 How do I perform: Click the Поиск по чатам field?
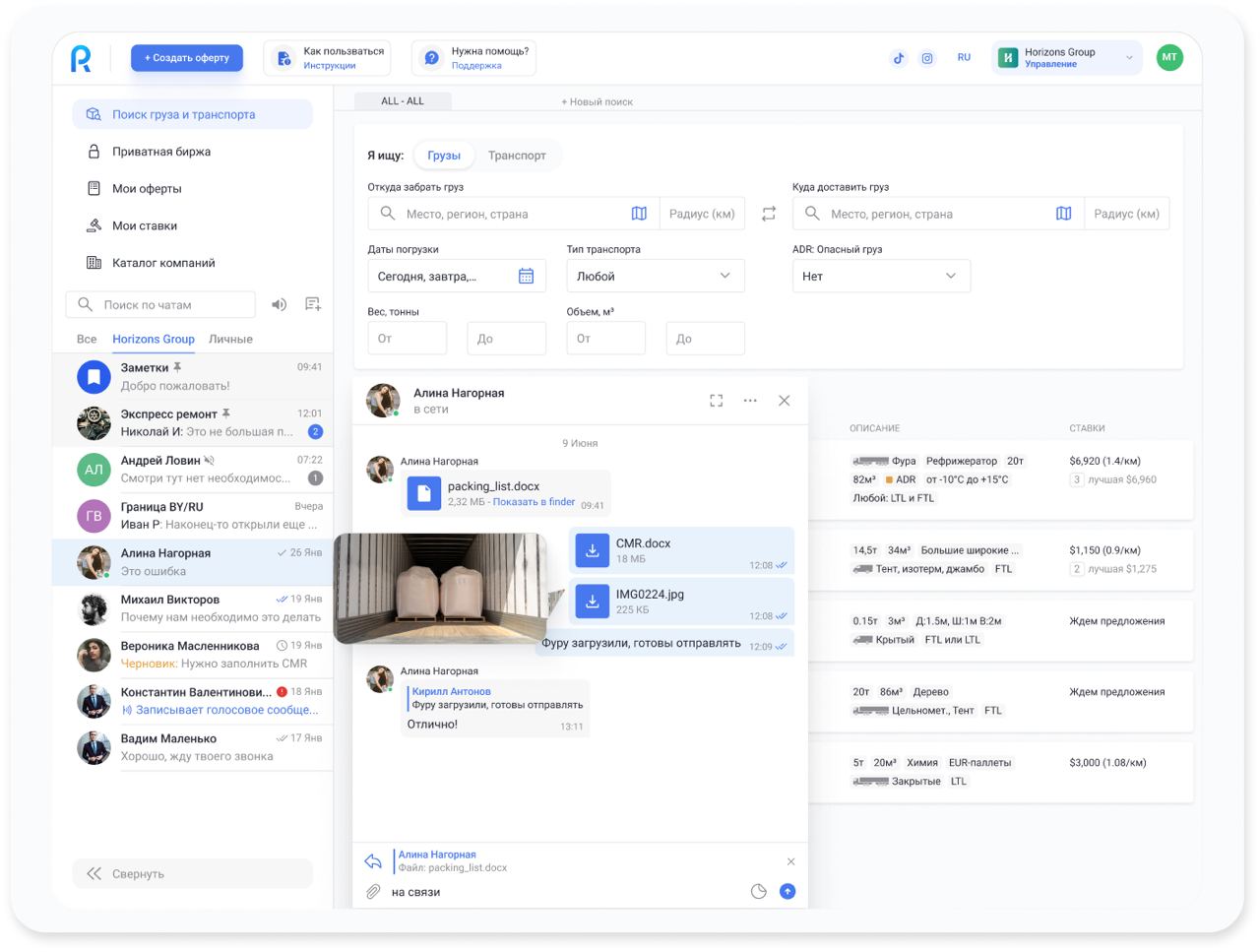pyautogui.click(x=160, y=304)
